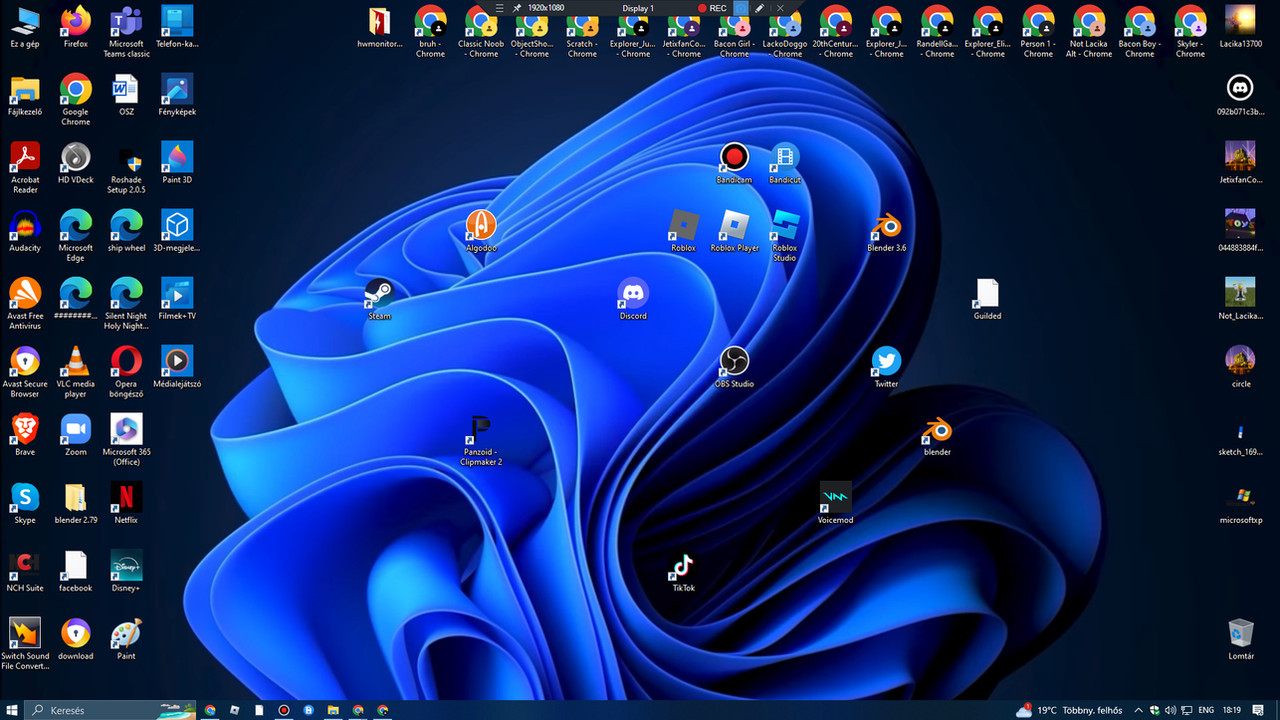Select the Avast Free Antivirus icon

25,303
